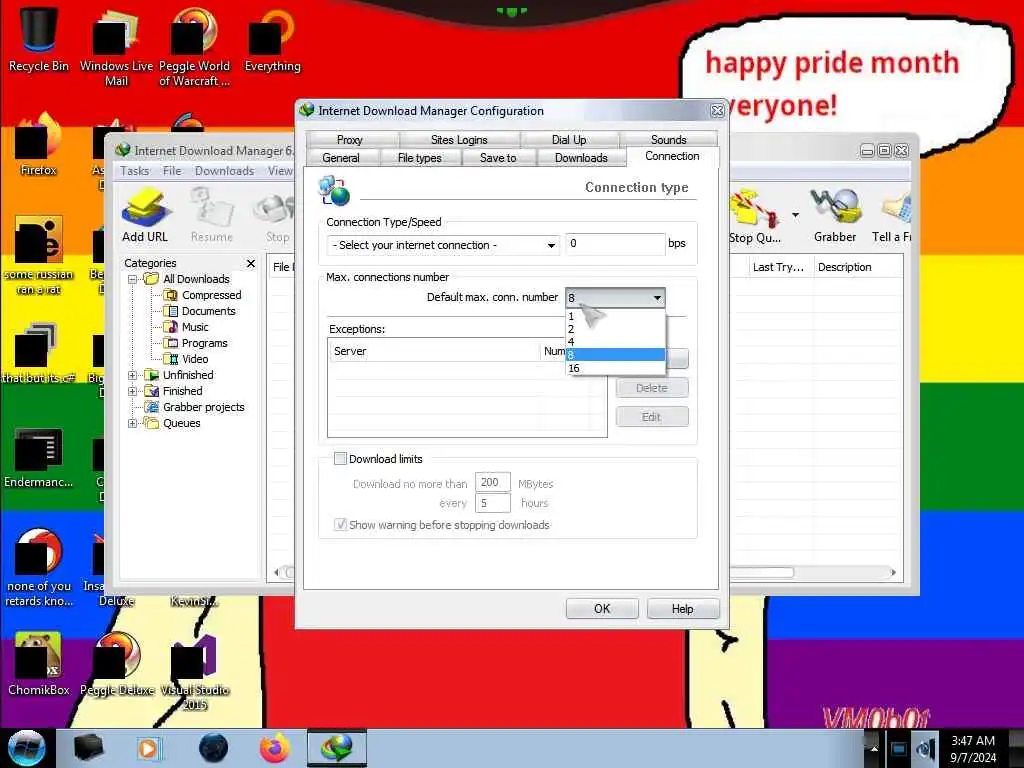Click the hours field showing 5
Screen dimensions: 1024x768
[492, 503]
